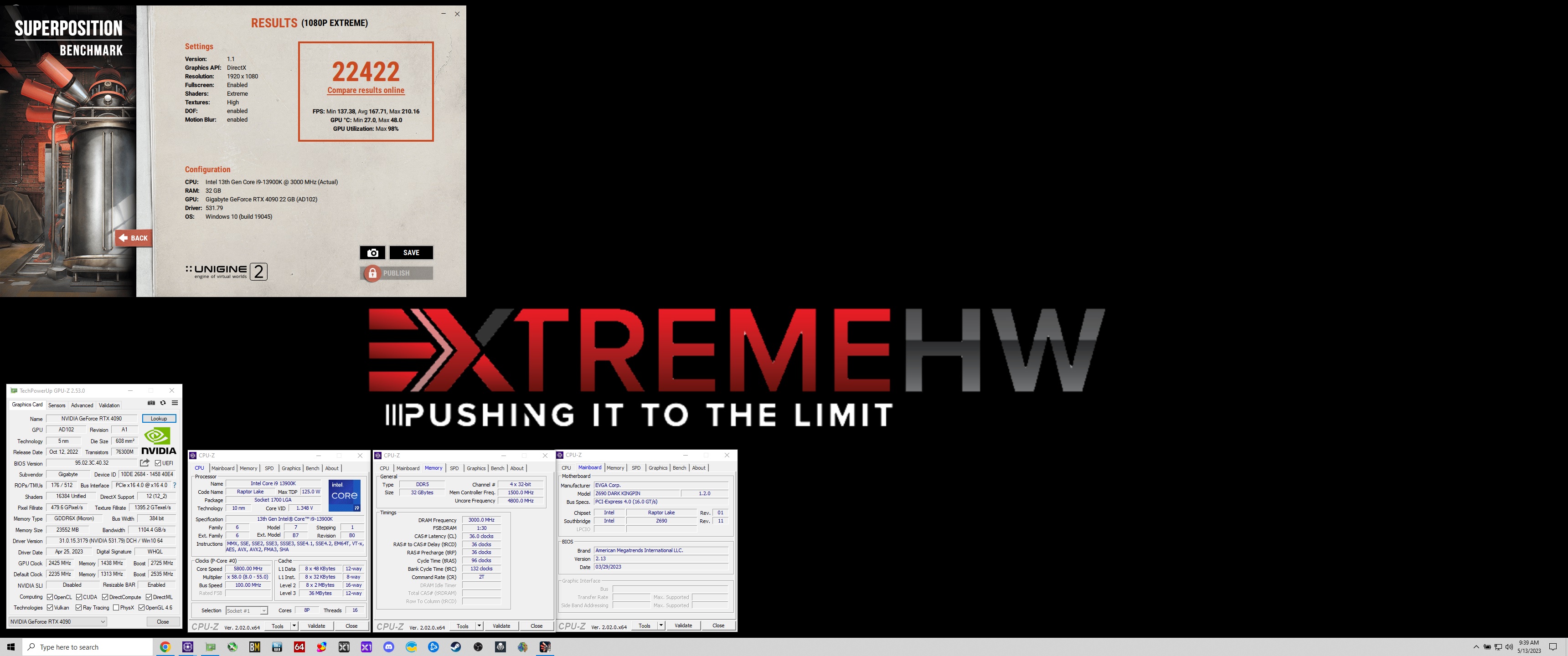Expand Tools arrow in CPU-Z CPU window
This screenshot has height=656, width=1568.
pyautogui.click(x=294, y=625)
